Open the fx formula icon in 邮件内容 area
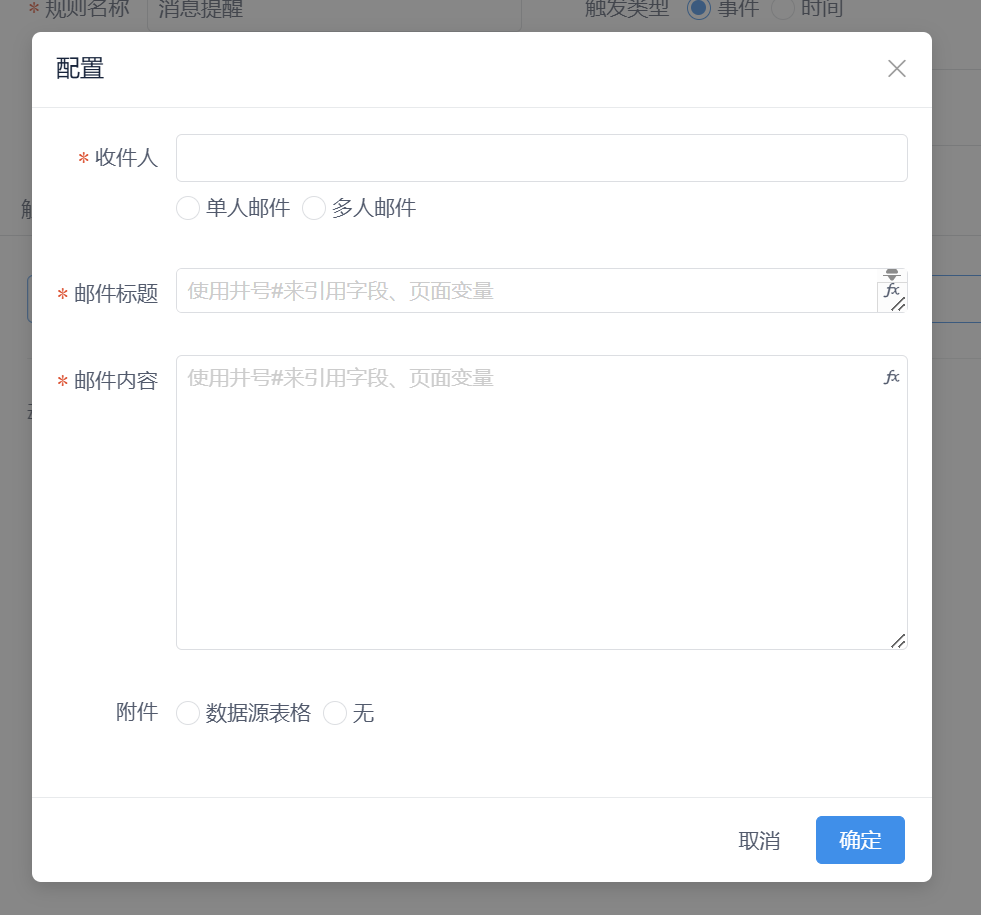 coord(892,377)
